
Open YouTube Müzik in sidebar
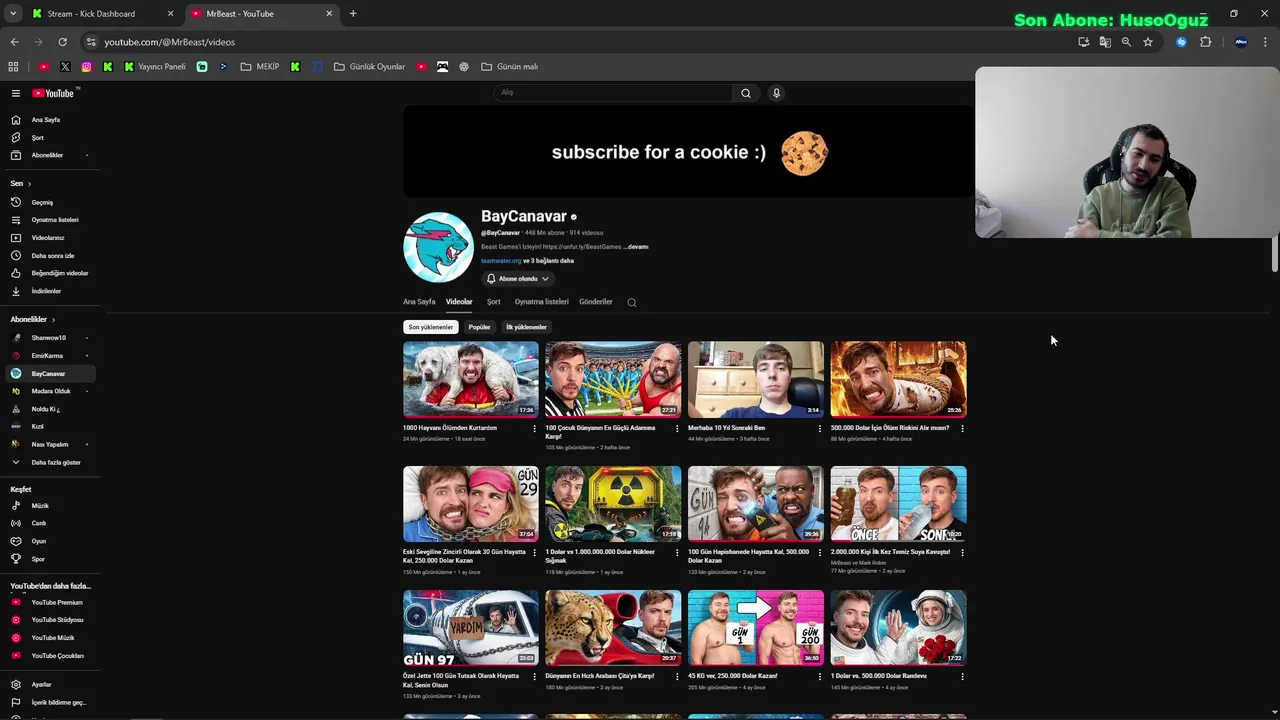(x=50, y=638)
